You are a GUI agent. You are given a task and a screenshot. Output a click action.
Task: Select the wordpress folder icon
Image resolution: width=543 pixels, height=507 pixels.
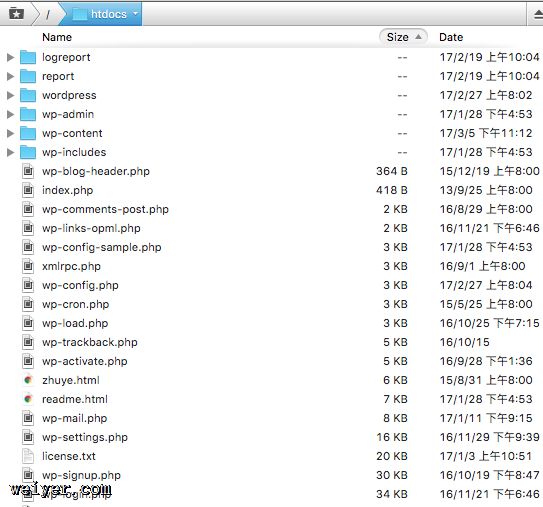pos(28,95)
